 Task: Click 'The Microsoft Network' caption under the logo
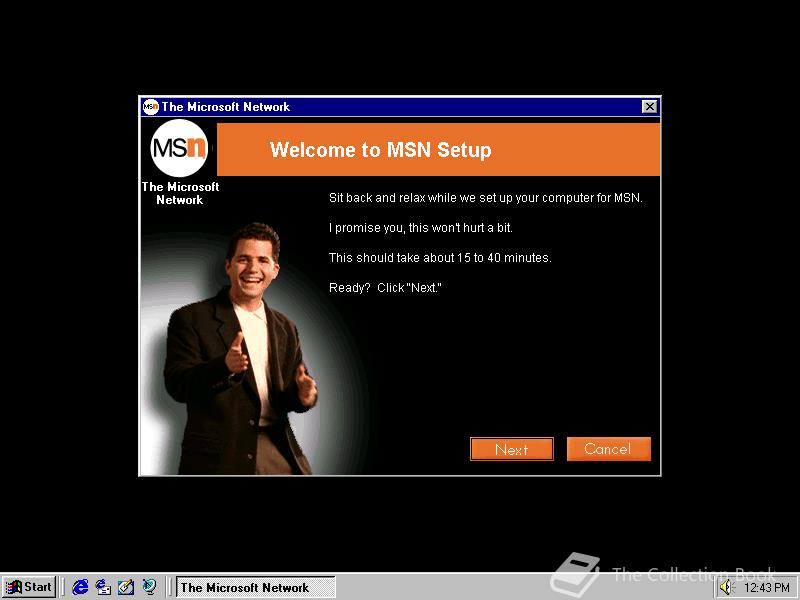point(180,193)
